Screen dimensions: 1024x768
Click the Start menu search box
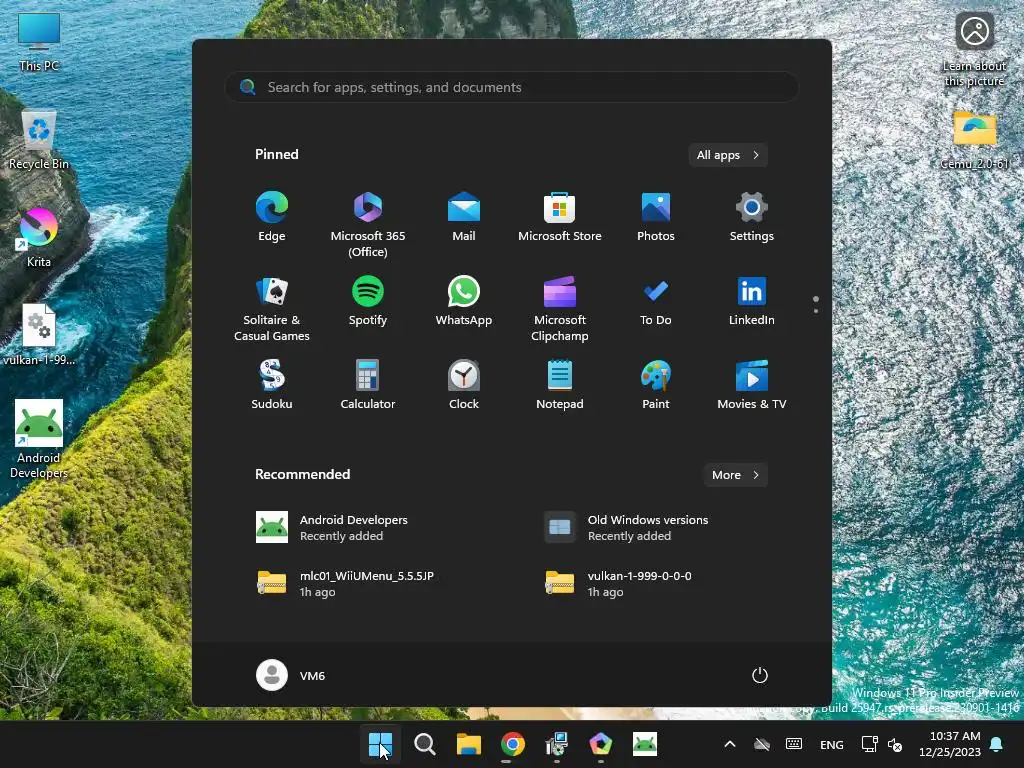coord(512,87)
